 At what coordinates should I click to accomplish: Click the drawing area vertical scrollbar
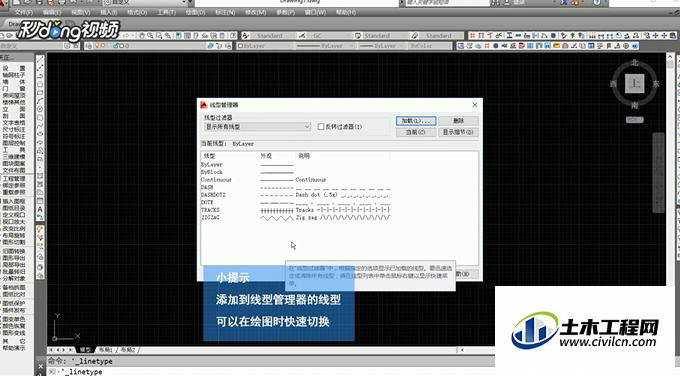tap(670, 169)
